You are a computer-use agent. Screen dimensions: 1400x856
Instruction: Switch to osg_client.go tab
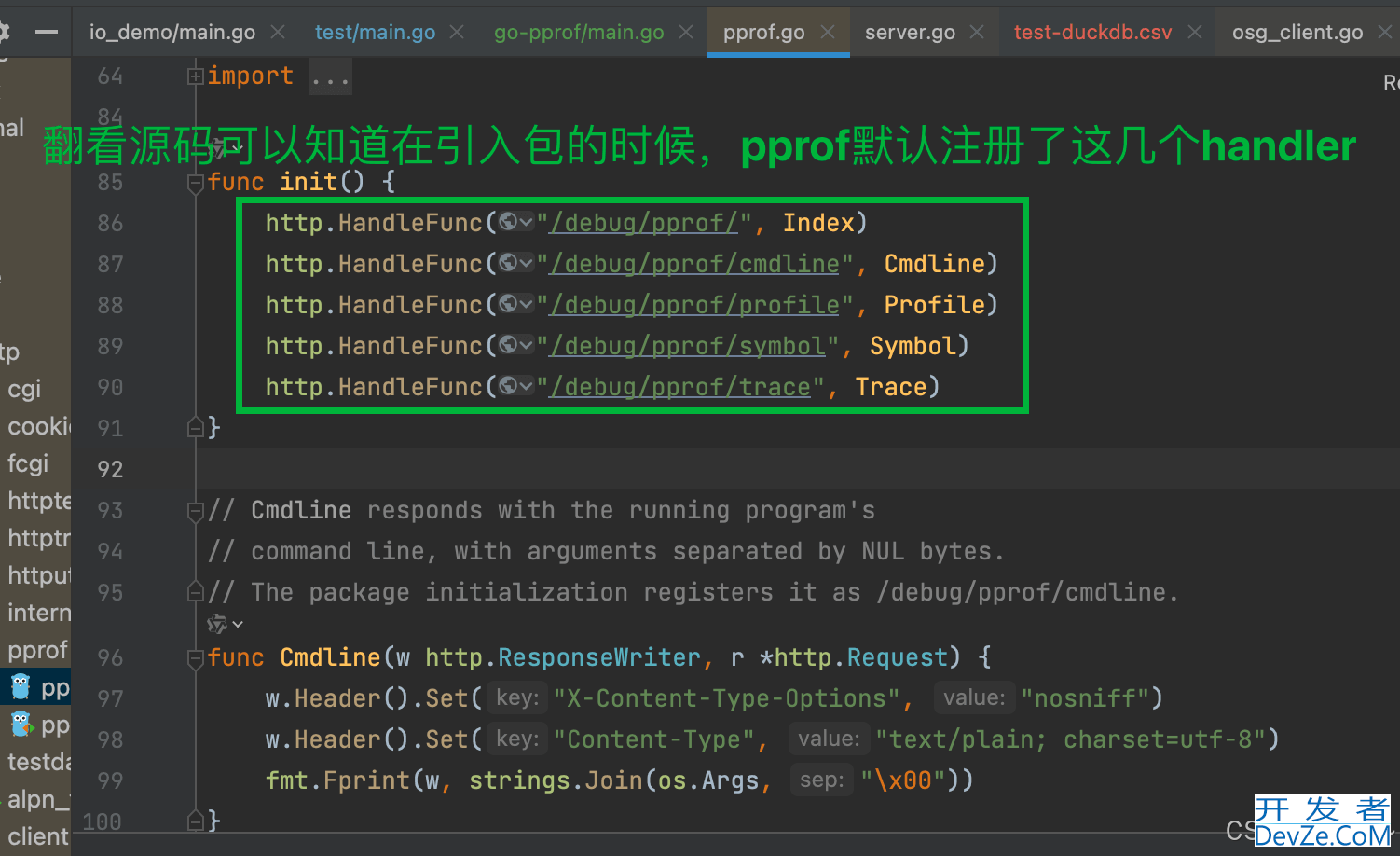(1297, 33)
